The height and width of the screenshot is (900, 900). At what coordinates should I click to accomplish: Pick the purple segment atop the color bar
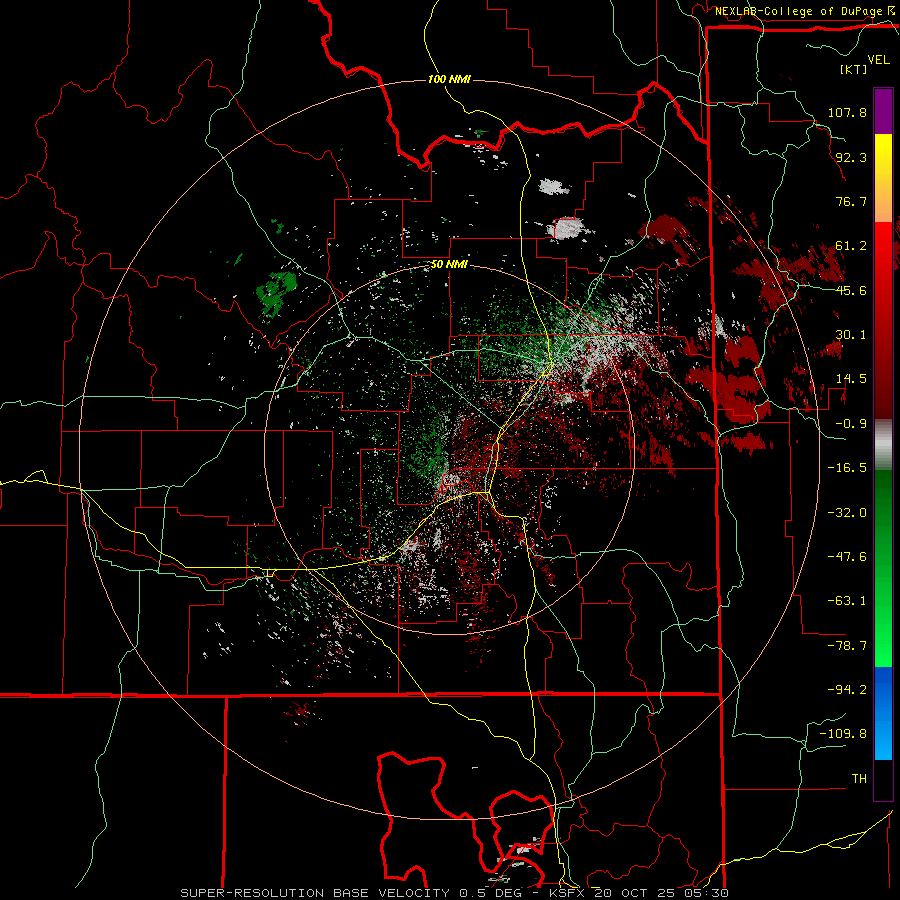[883, 111]
